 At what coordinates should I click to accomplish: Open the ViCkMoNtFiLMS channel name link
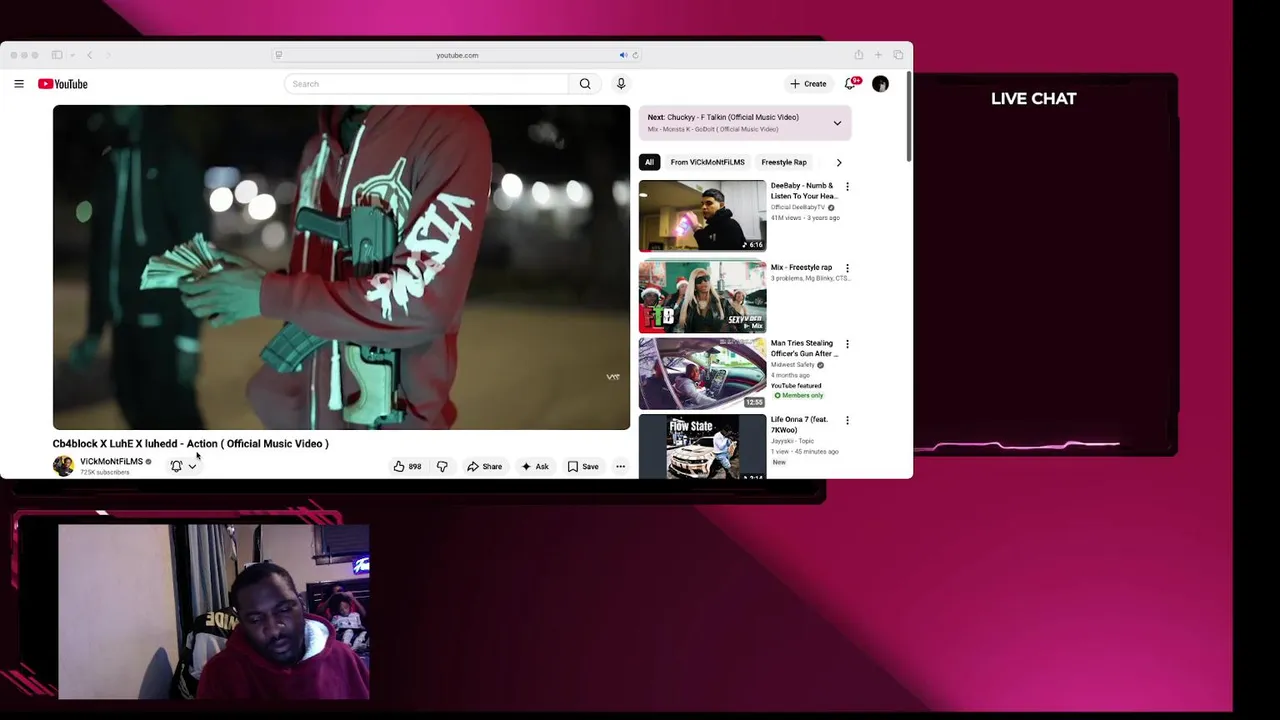pos(111,462)
